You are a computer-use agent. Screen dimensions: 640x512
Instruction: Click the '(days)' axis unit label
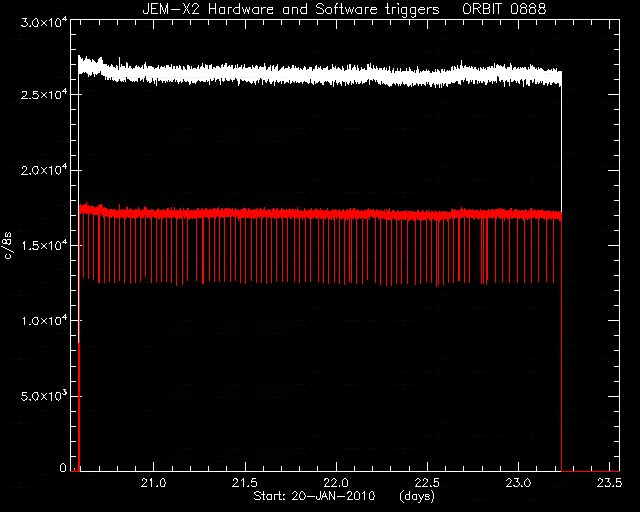(417, 496)
